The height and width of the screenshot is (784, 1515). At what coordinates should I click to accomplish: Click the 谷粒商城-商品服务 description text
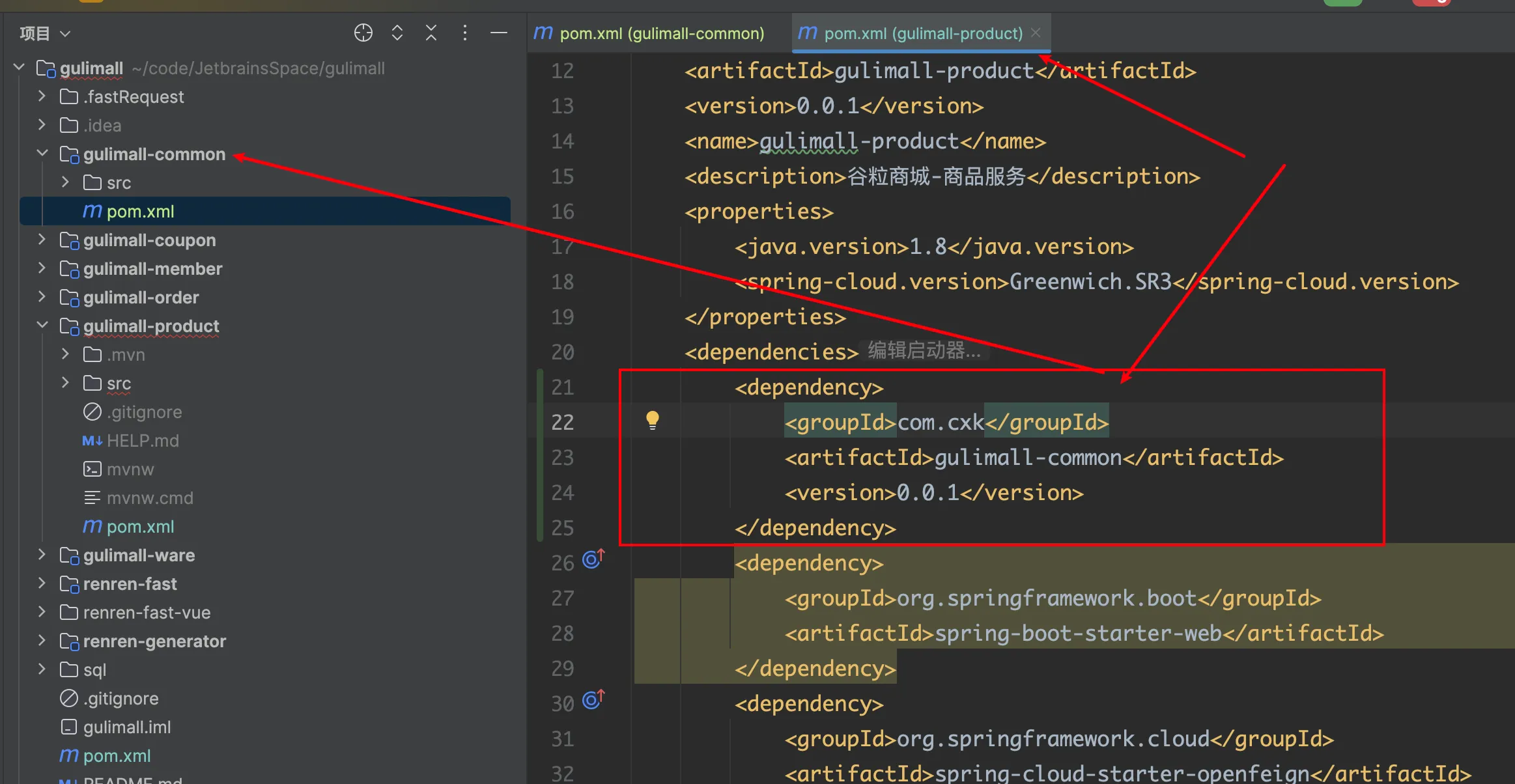point(936,176)
